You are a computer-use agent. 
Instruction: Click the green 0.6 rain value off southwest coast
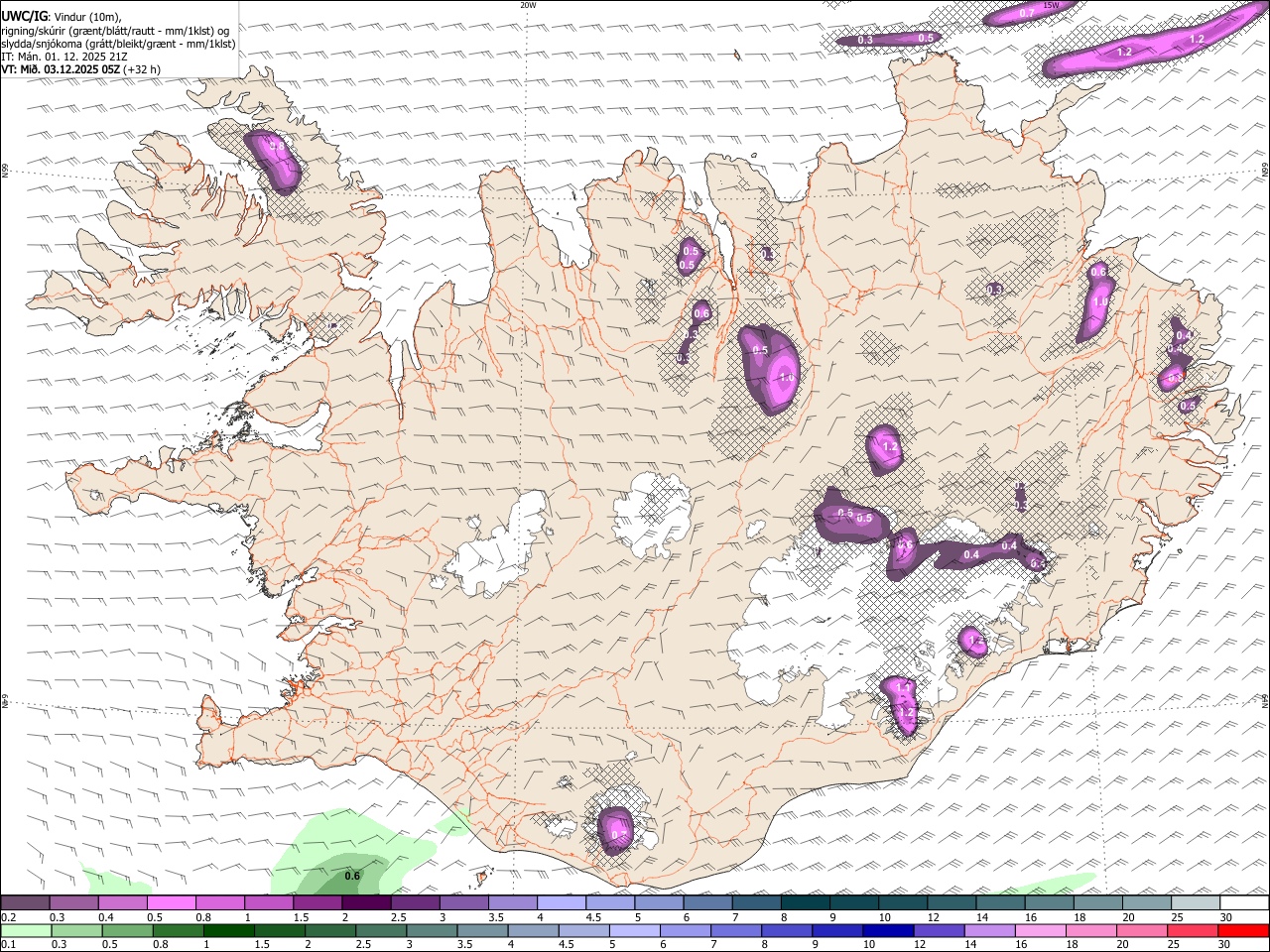coord(351,876)
